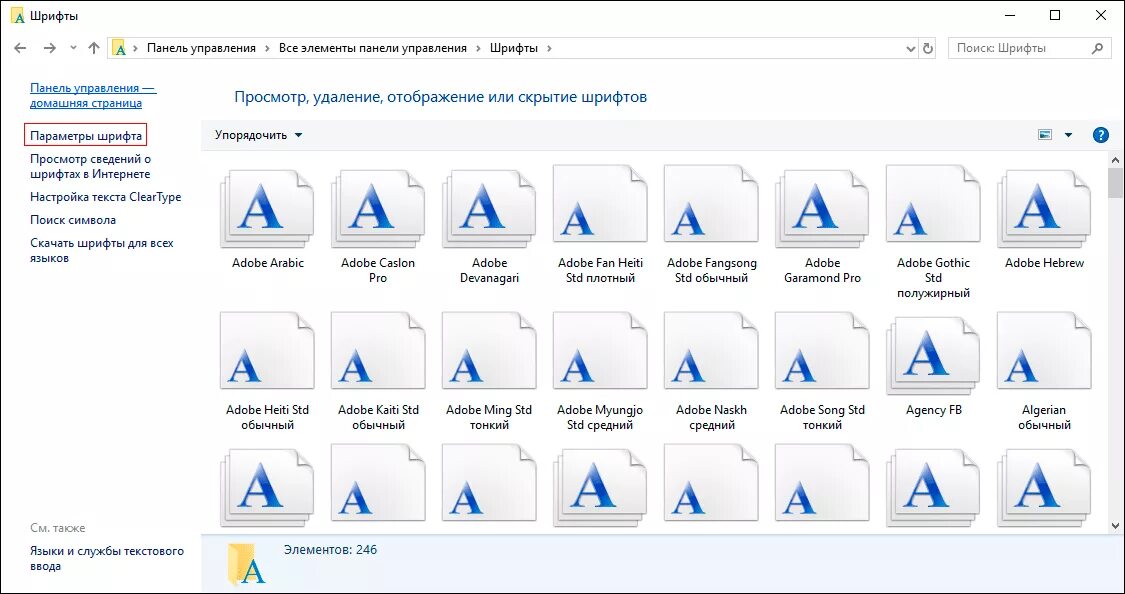Viewport: 1125px width, 594px height.
Task: Click the Agency FB font name label
Action: click(x=933, y=410)
